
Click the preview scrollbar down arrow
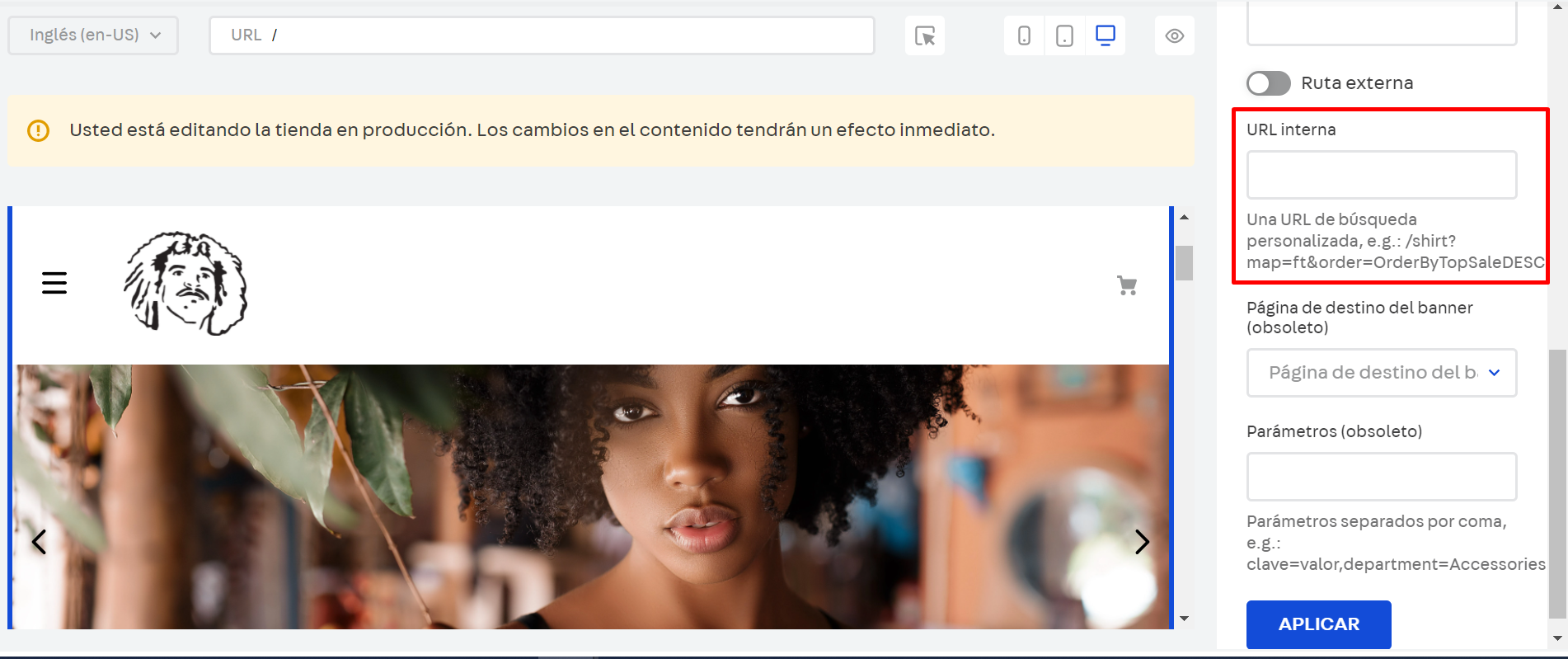1184,619
